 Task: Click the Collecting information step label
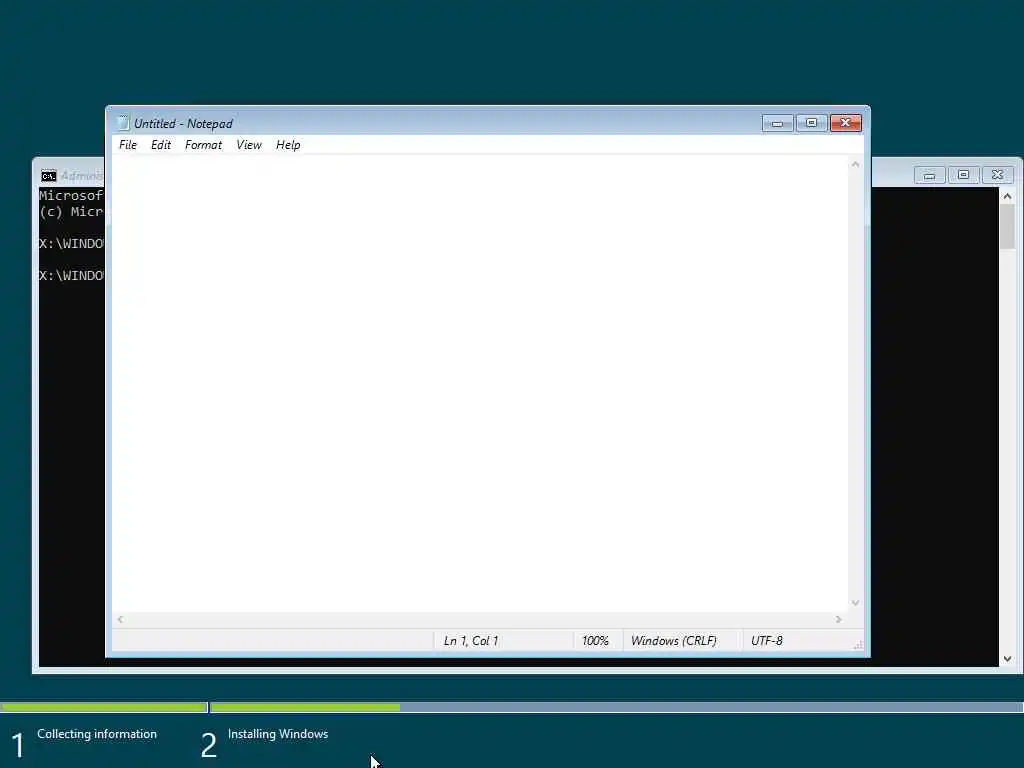coord(97,734)
